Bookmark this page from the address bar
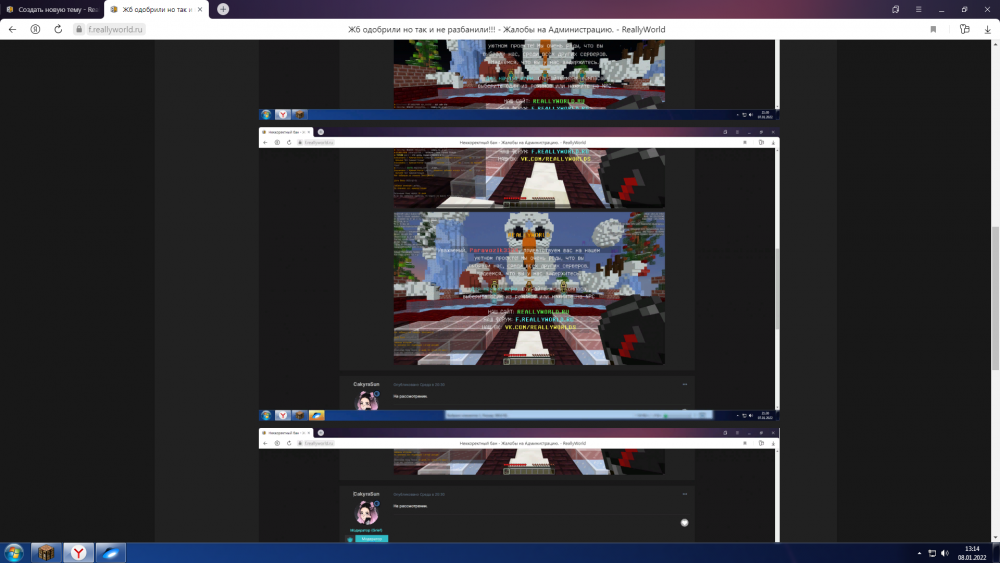The height and width of the screenshot is (563, 1000). [x=933, y=29]
